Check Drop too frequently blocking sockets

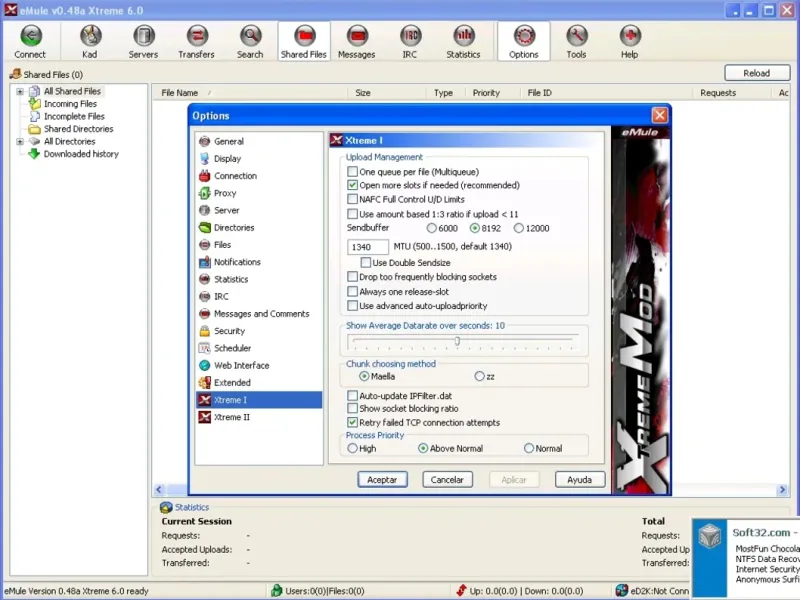352,277
